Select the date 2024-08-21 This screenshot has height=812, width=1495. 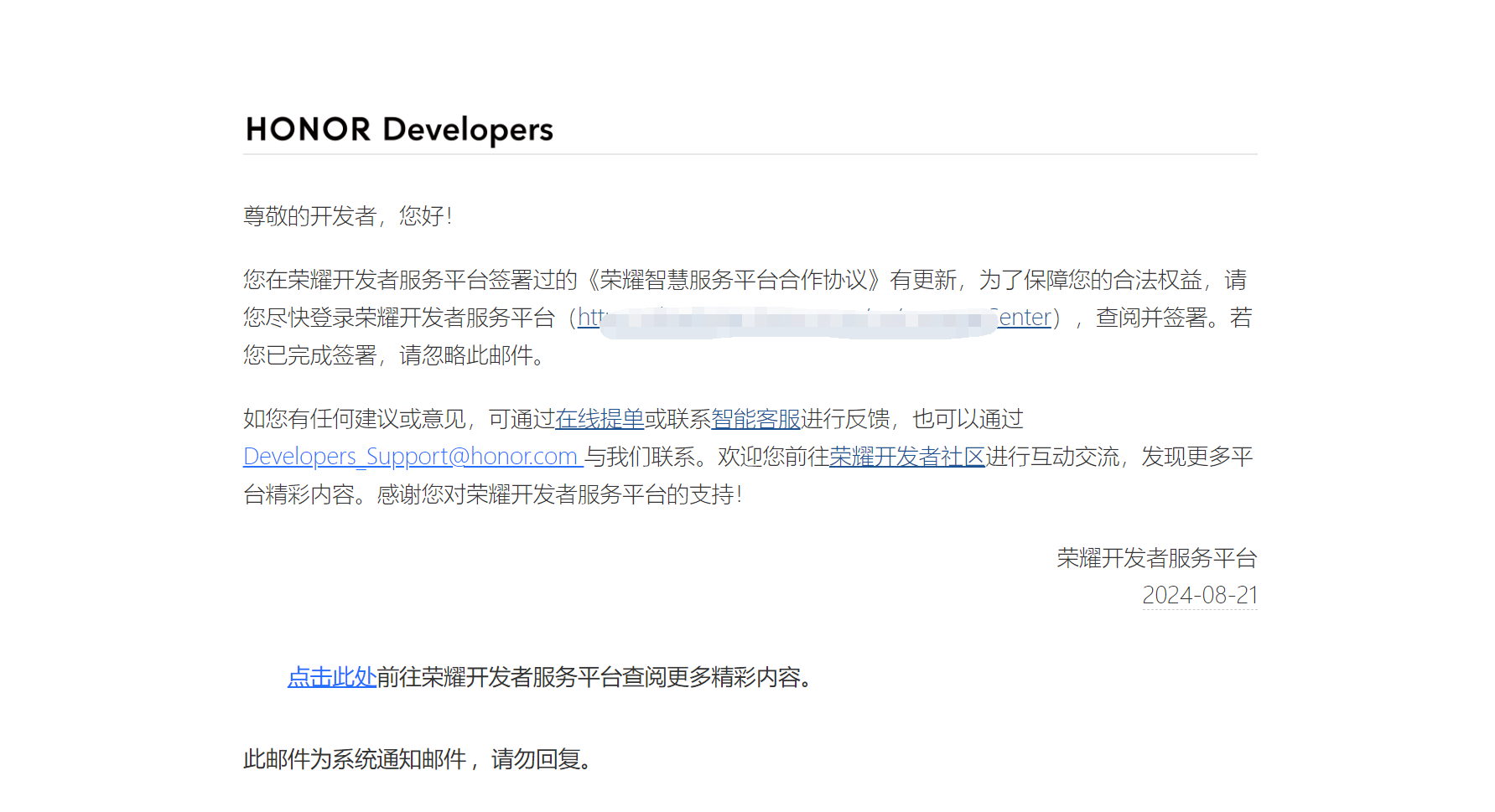click(x=1199, y=595)
